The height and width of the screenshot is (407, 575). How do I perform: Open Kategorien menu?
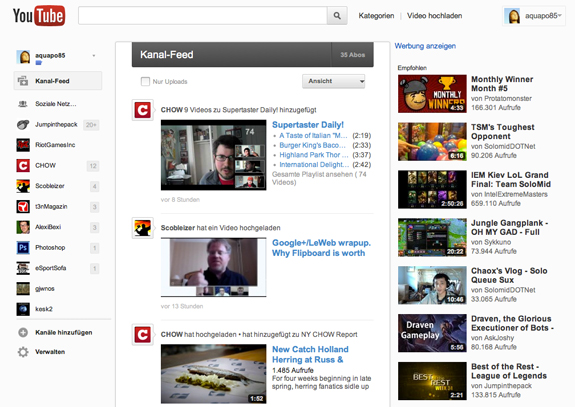376,16
